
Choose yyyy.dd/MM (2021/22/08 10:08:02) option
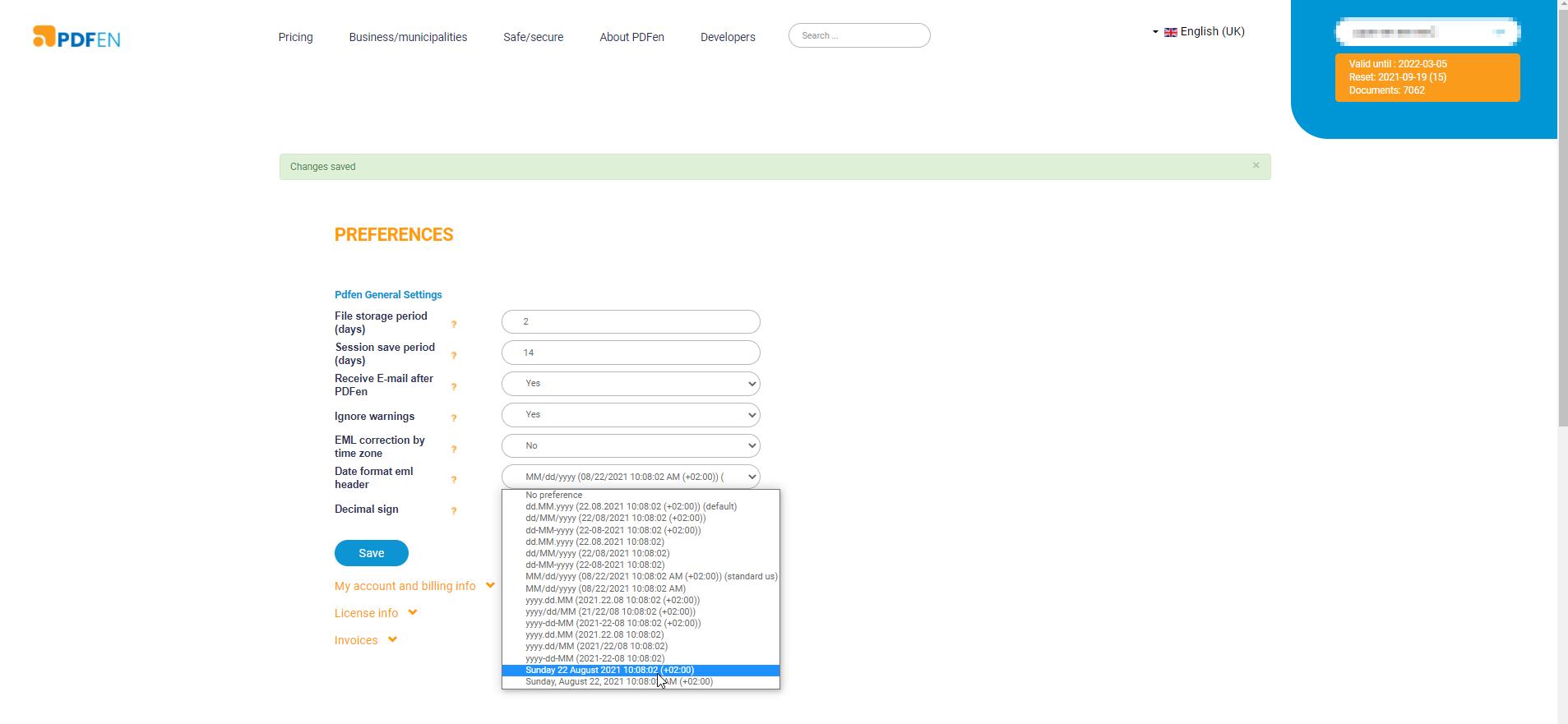(641, 646)
